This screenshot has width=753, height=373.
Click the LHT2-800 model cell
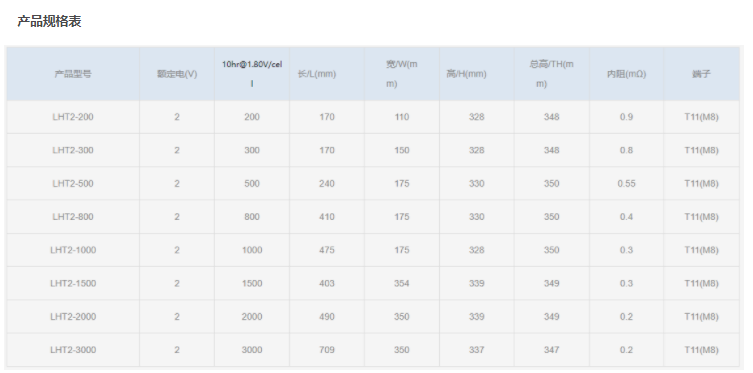(73, 217)
